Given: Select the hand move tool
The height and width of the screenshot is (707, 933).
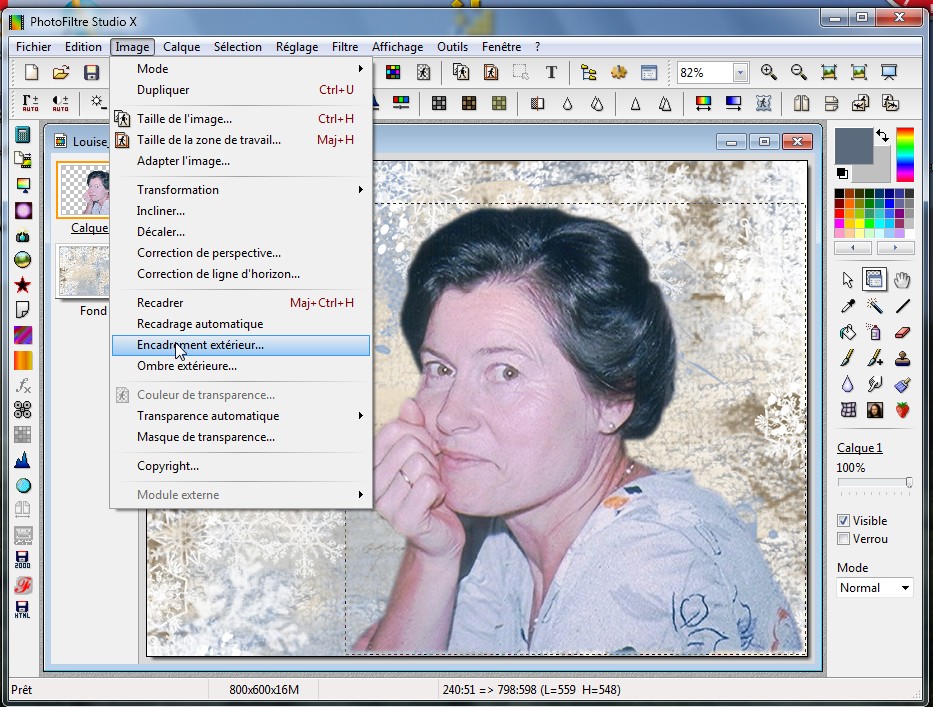Looking at the screenshot, I should point(902,279).
